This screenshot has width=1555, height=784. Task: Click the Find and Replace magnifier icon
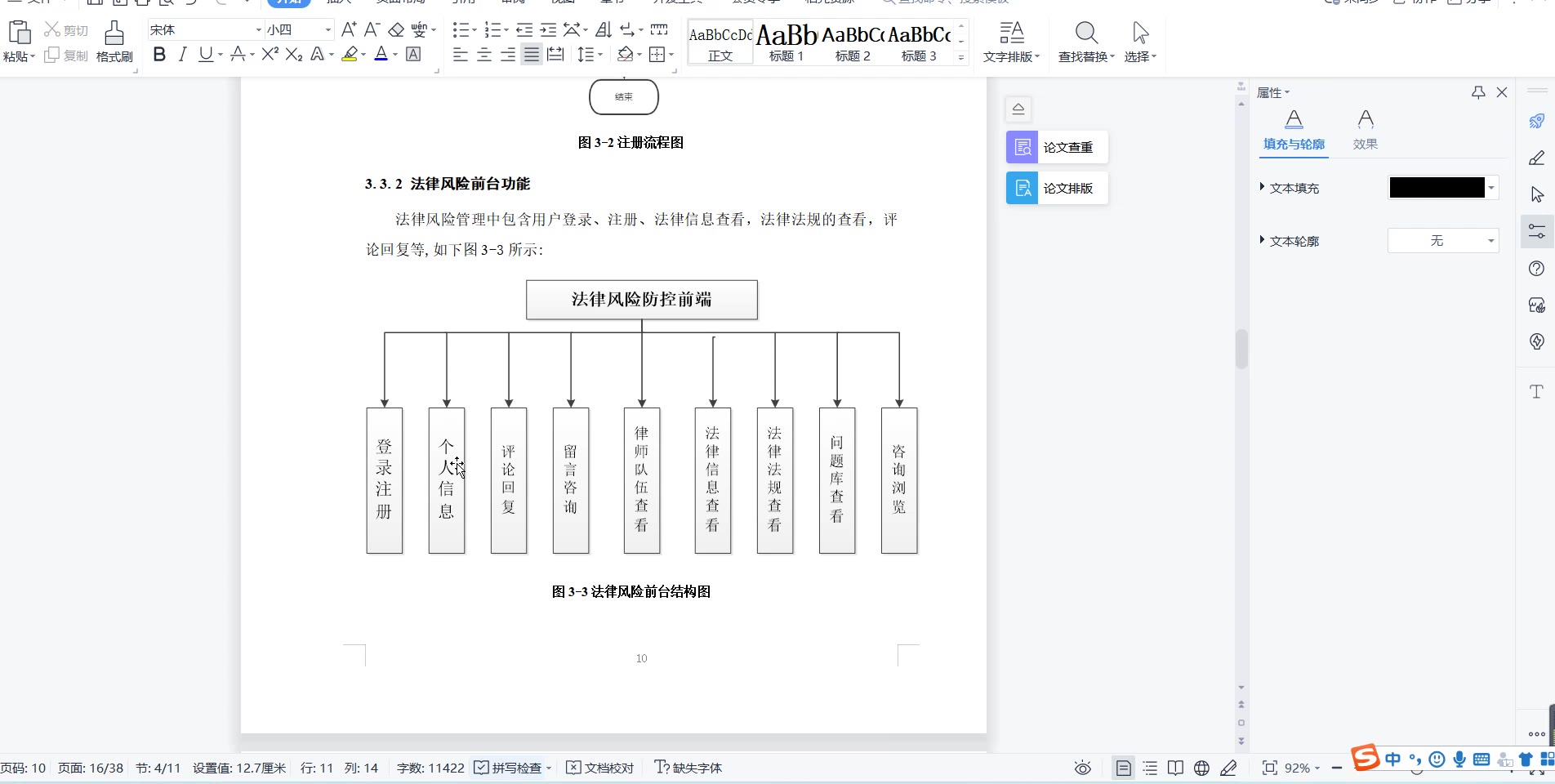pos(1086,33)
